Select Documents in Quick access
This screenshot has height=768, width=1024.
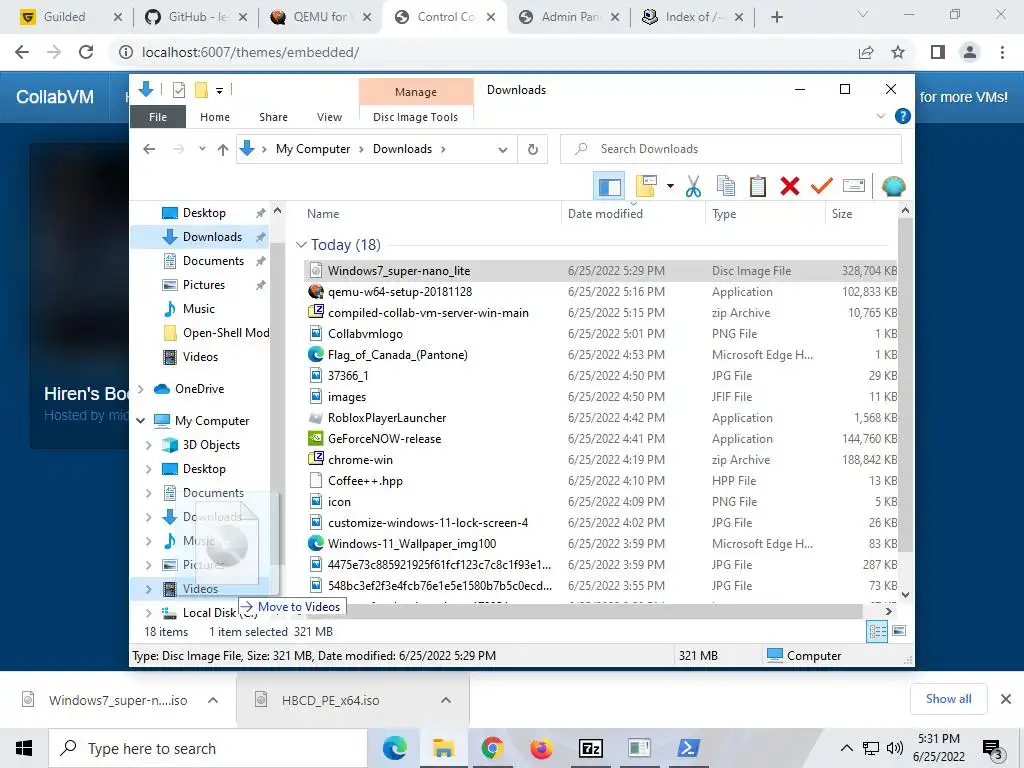213,261
